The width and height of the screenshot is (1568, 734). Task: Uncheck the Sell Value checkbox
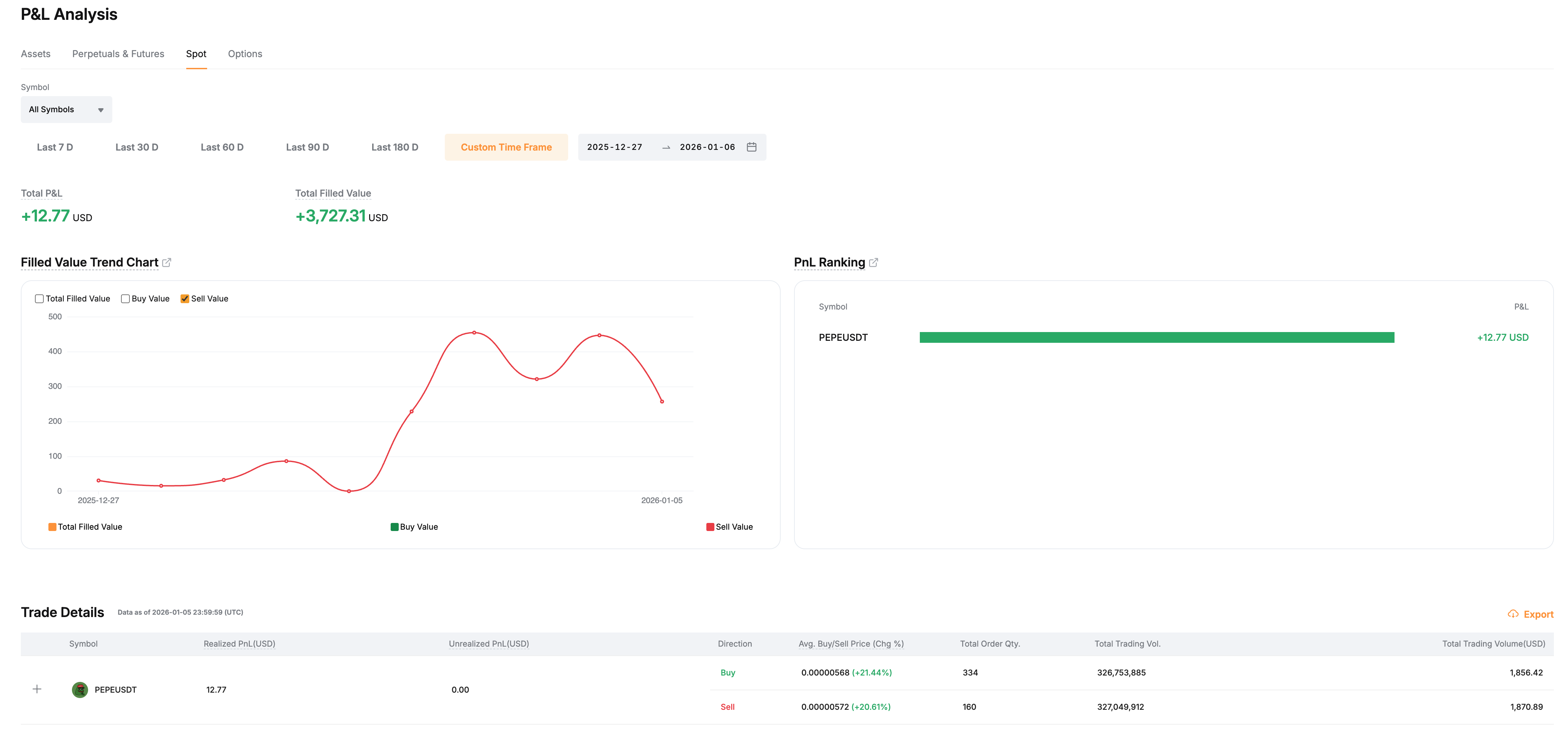(x=185, y=299)
